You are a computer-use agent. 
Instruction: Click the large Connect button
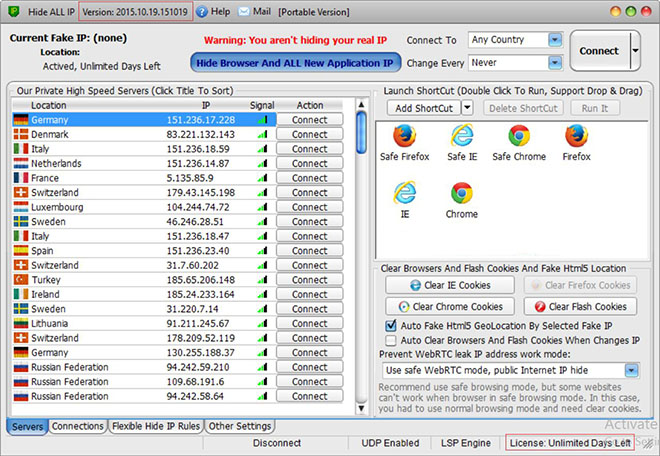599,51
